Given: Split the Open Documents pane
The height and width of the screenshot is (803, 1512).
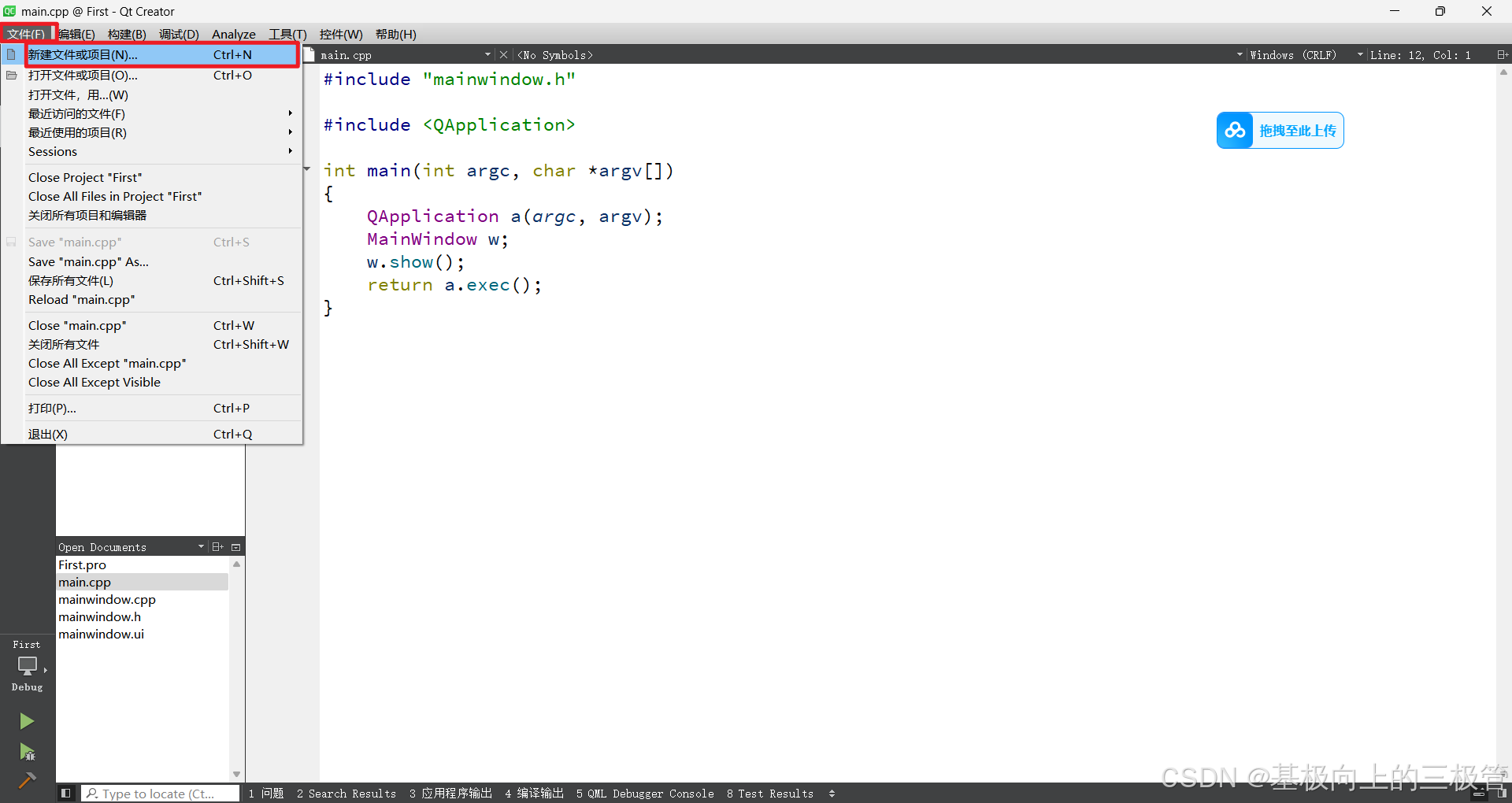Looking at the screenshot, I should [218, 547].
